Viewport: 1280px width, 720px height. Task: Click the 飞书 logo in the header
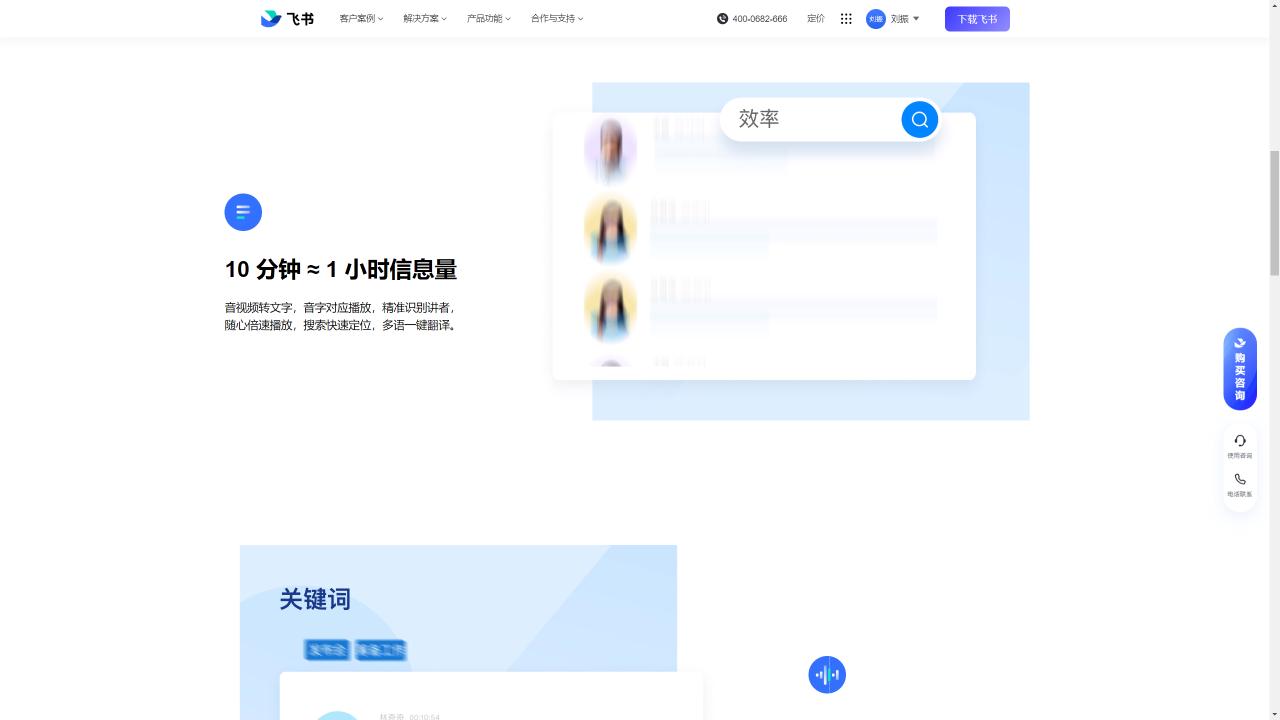(x=287, y=18)
